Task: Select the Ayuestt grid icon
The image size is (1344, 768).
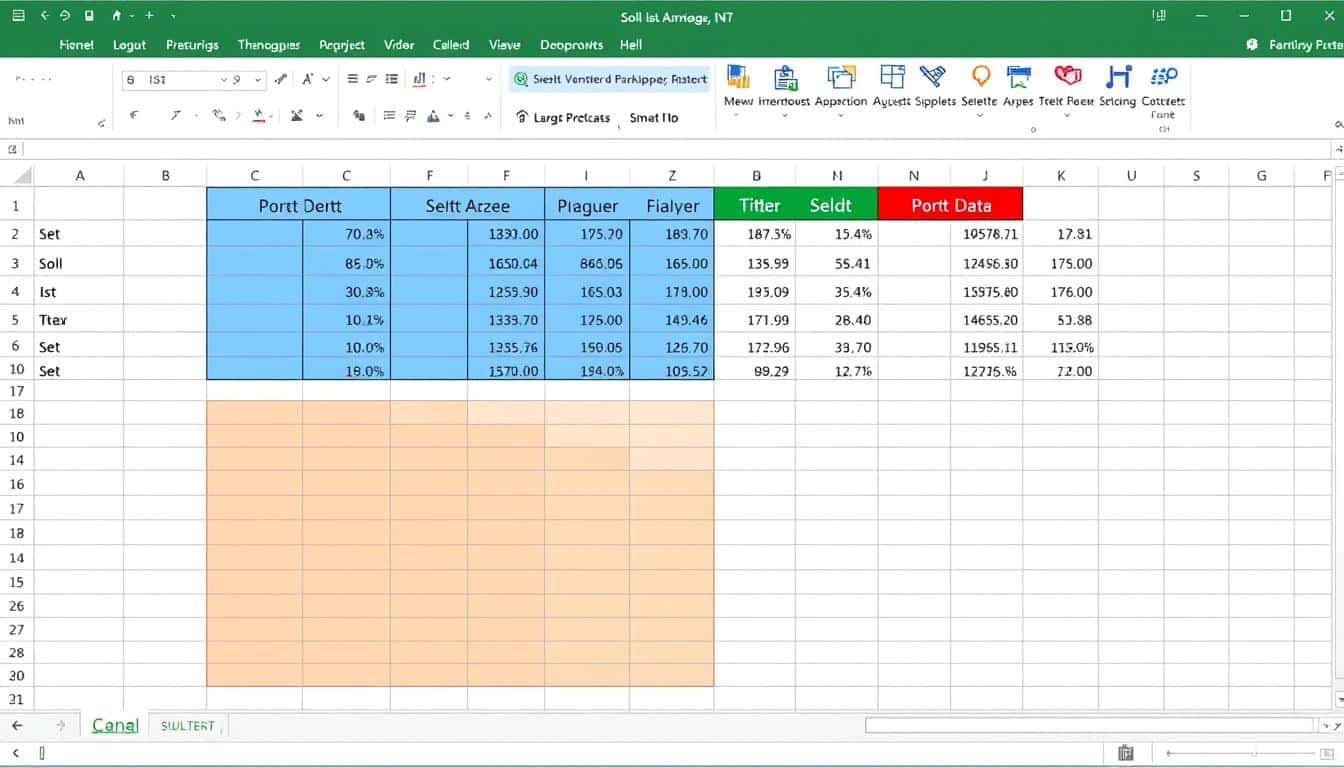Action: (x=892, y=78)
